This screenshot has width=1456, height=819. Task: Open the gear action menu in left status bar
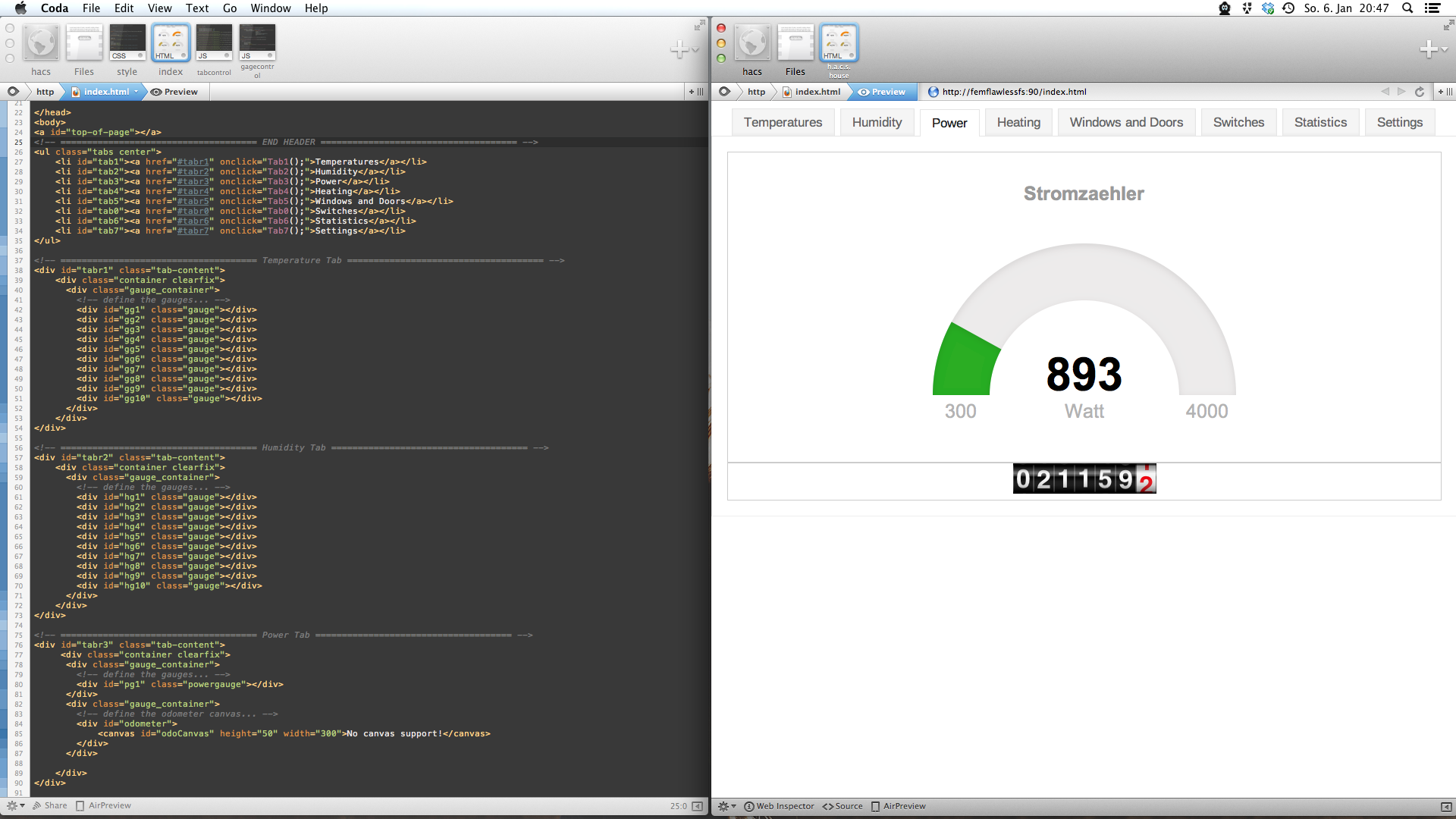[x=15, y=806]
